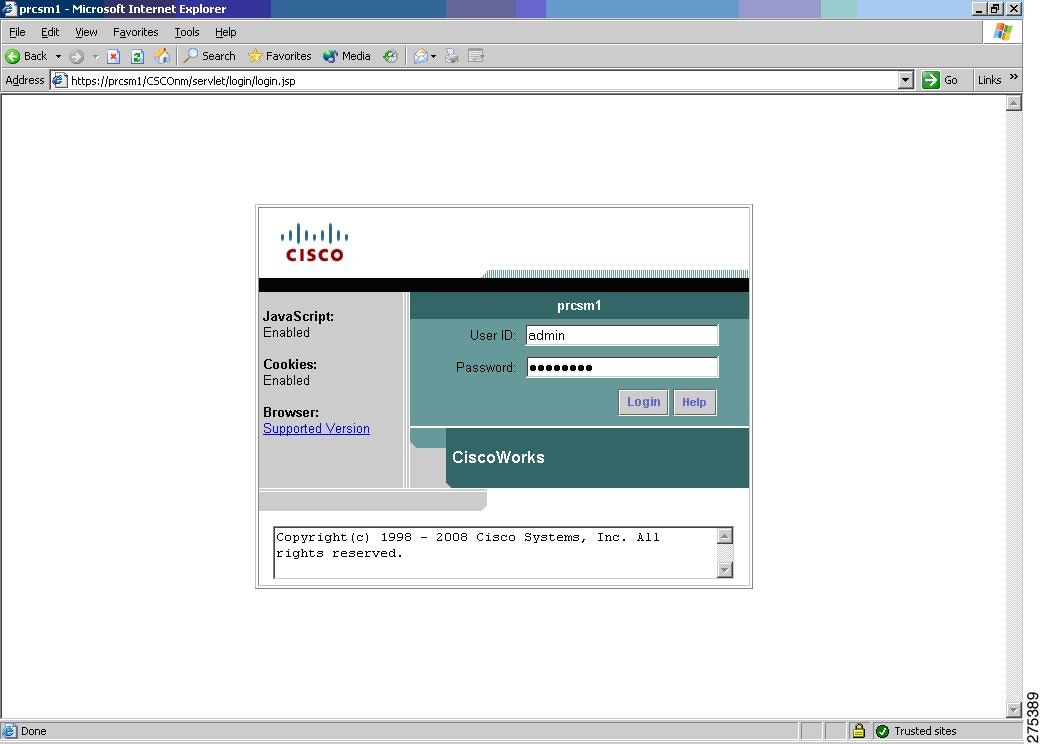This screenshot has height=744, width=1042.
Task: Click the Print icon in toolbar
Action: pyautogui.click(x=452, y=56)
